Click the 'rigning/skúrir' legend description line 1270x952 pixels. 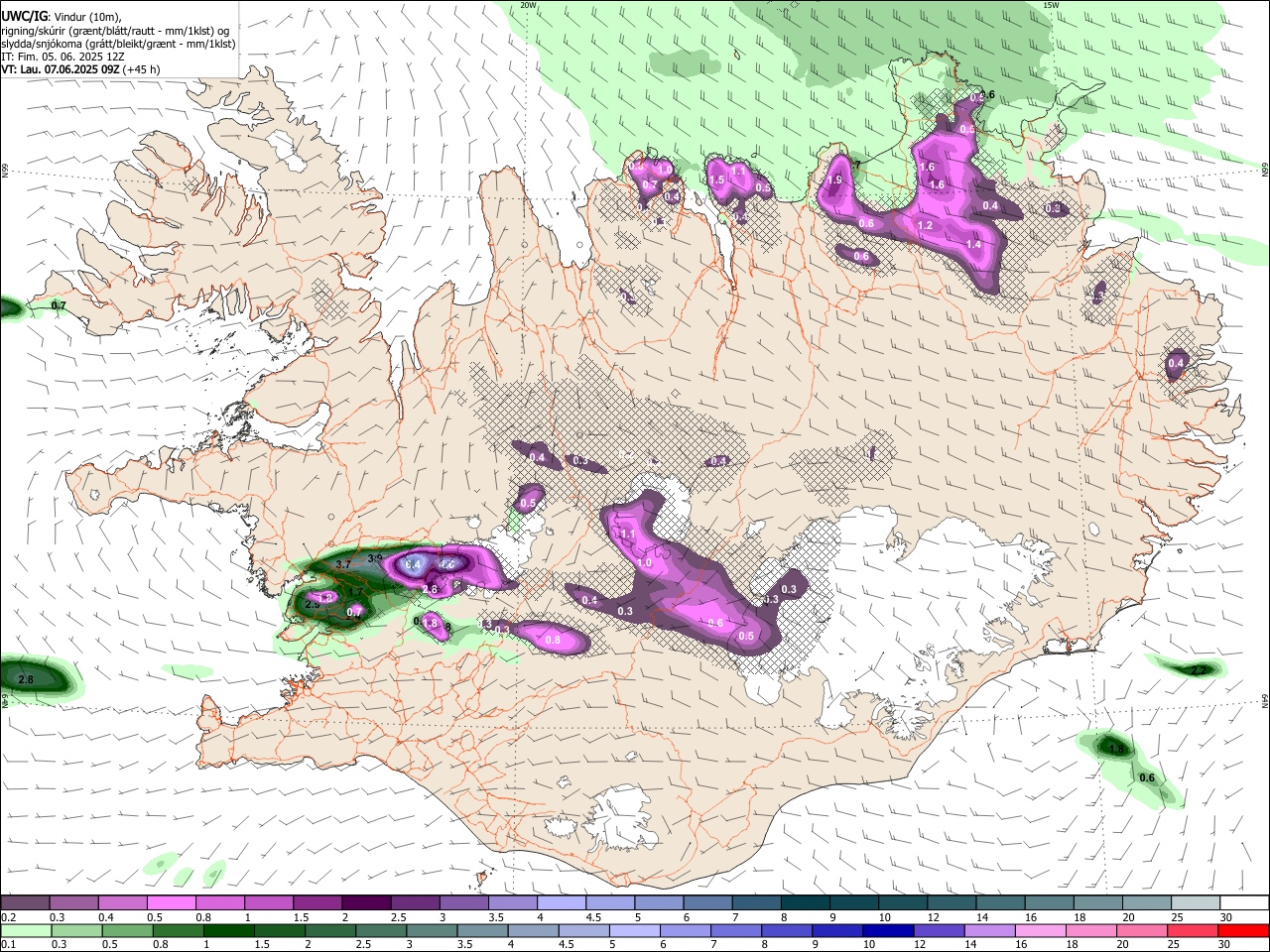coord(115,31)
